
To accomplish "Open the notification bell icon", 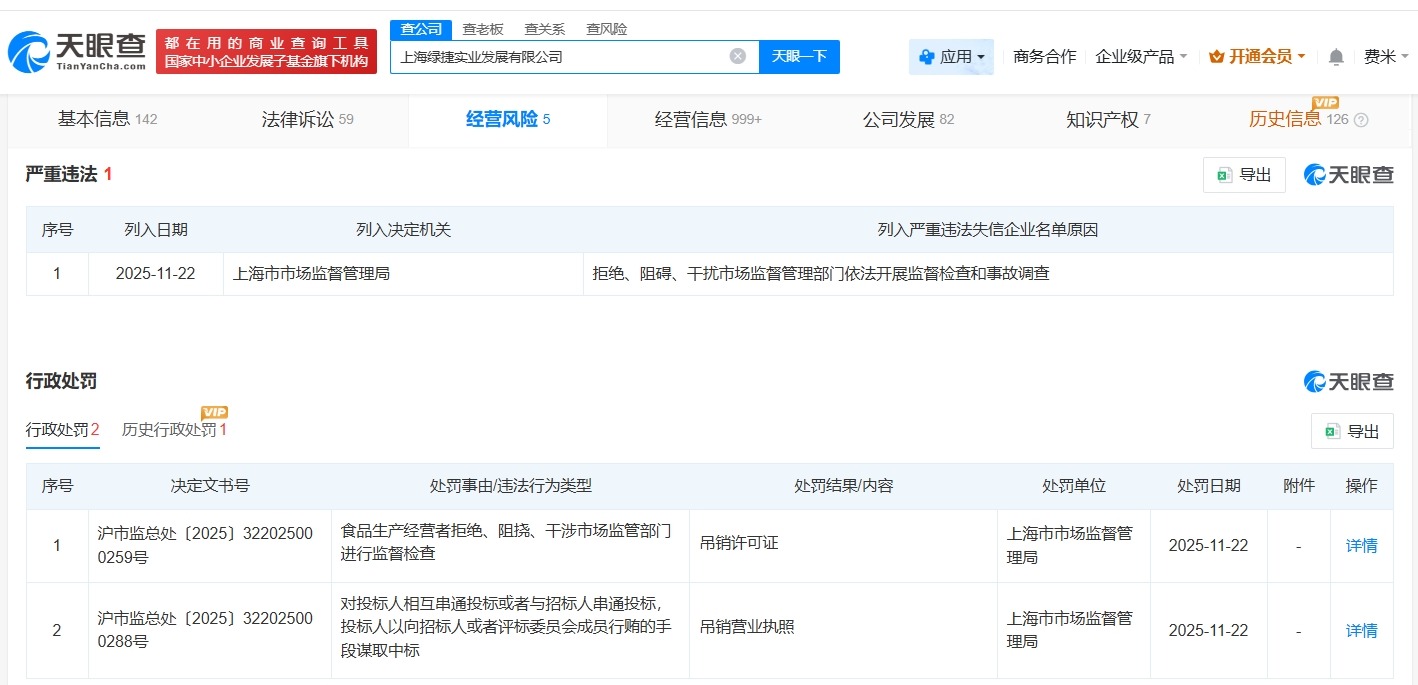I will (x=1334, y=57).
